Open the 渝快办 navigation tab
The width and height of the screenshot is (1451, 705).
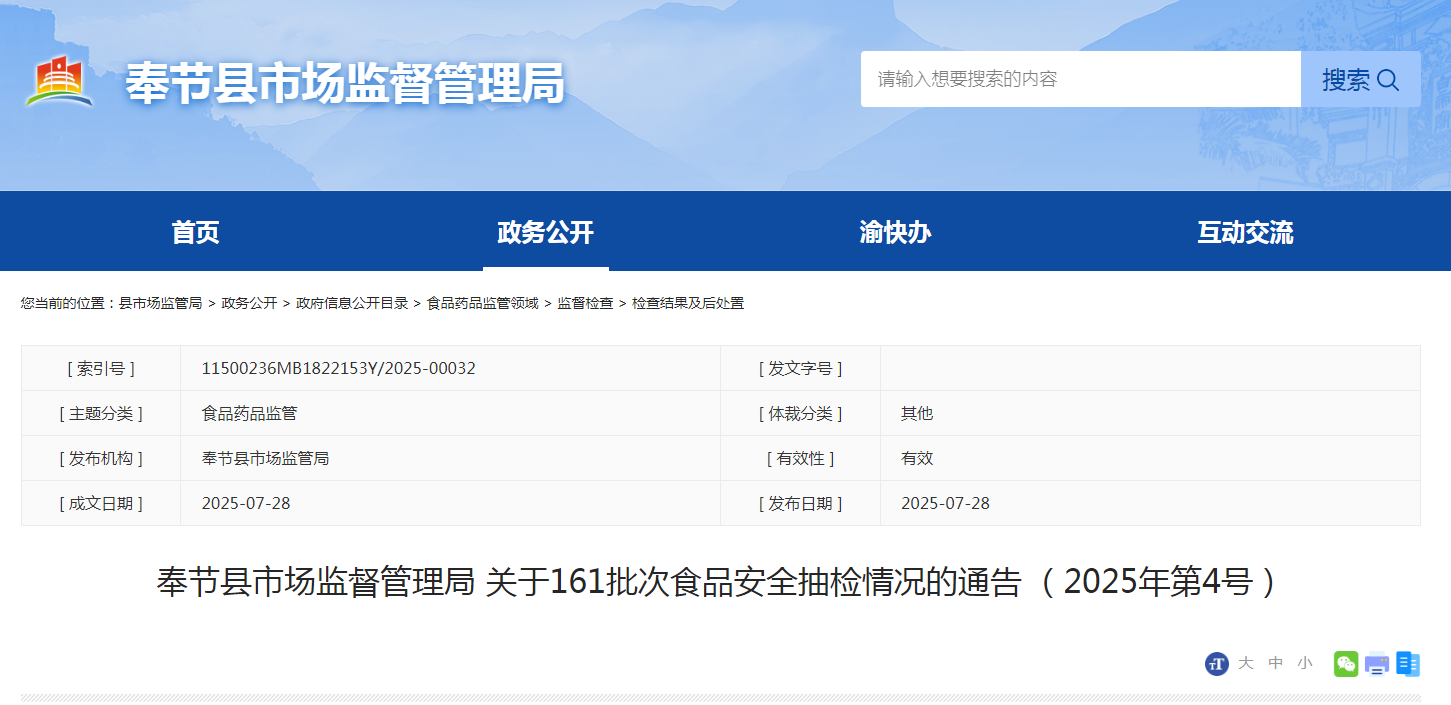(x=895, y=232)
